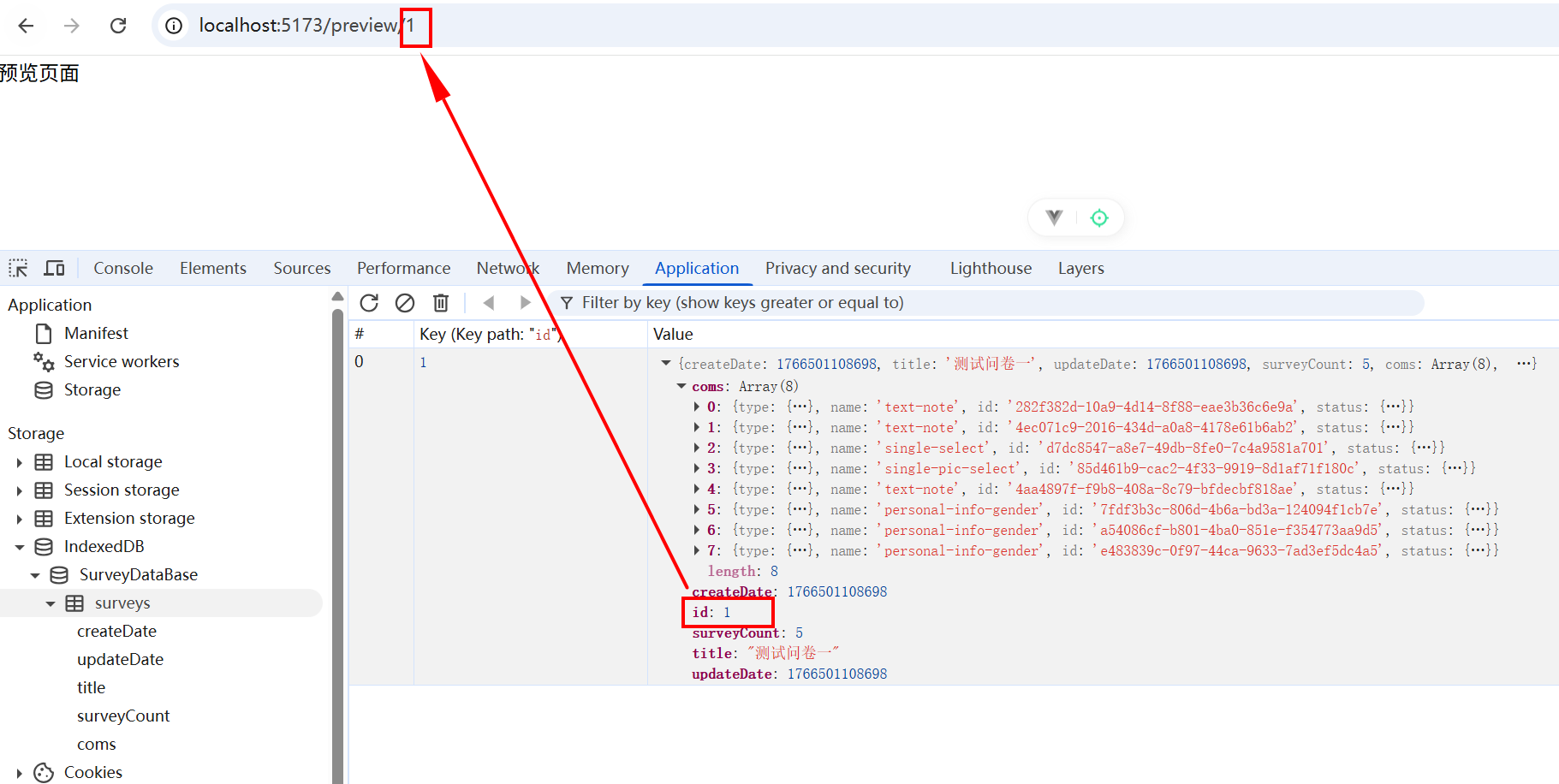Select the title index
This screenshot has height=784, width=1559.
coord(91,687)
